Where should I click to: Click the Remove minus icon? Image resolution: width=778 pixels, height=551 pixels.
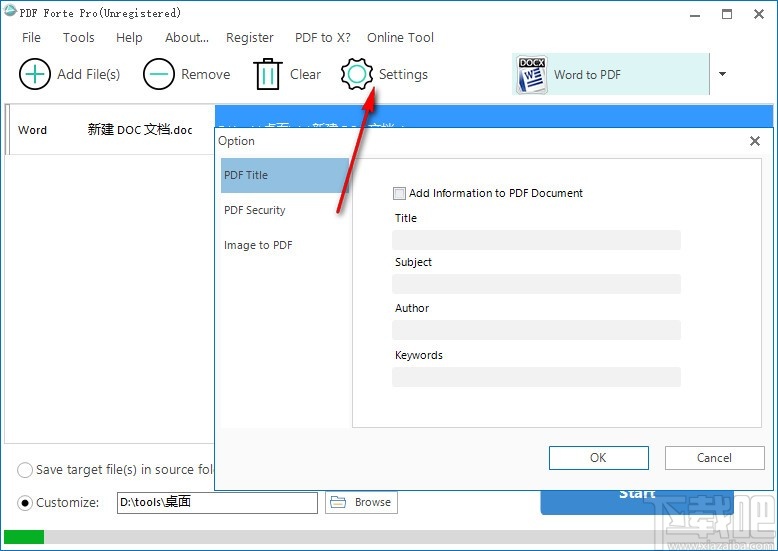159,74
